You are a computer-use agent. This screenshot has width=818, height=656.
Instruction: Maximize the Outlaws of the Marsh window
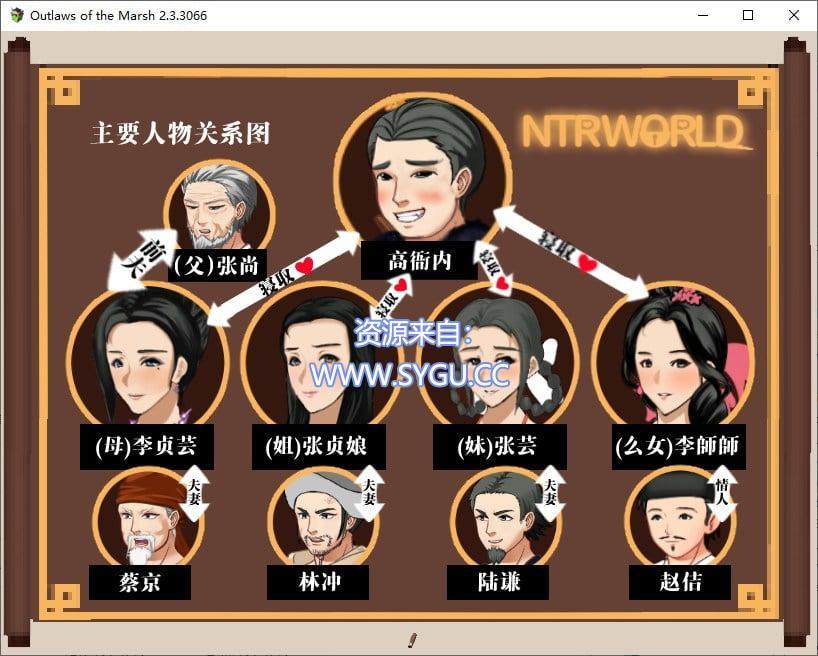[x=748, y=15]
